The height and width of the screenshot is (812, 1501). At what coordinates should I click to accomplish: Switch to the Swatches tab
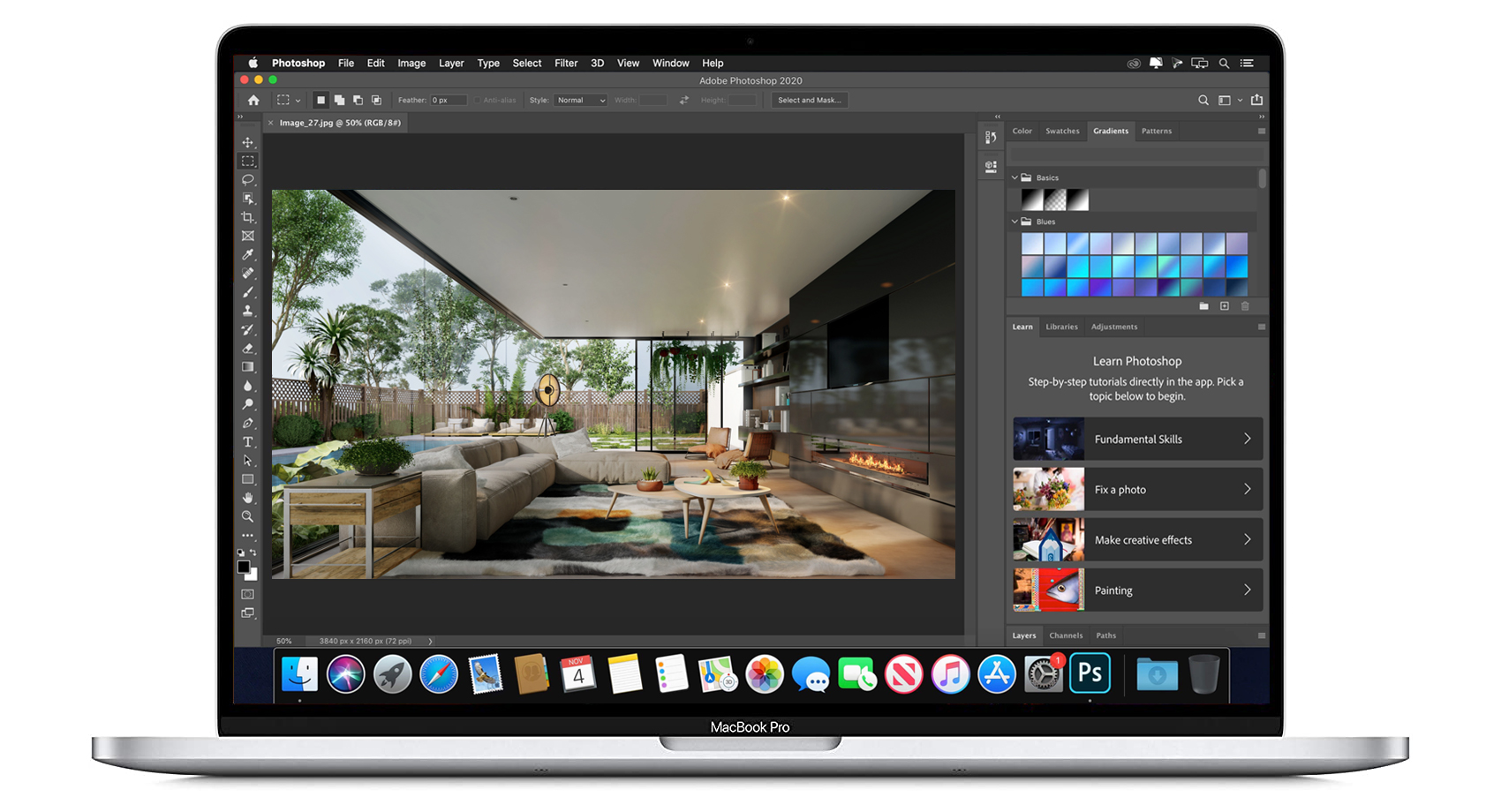[x=1062, y=132]
